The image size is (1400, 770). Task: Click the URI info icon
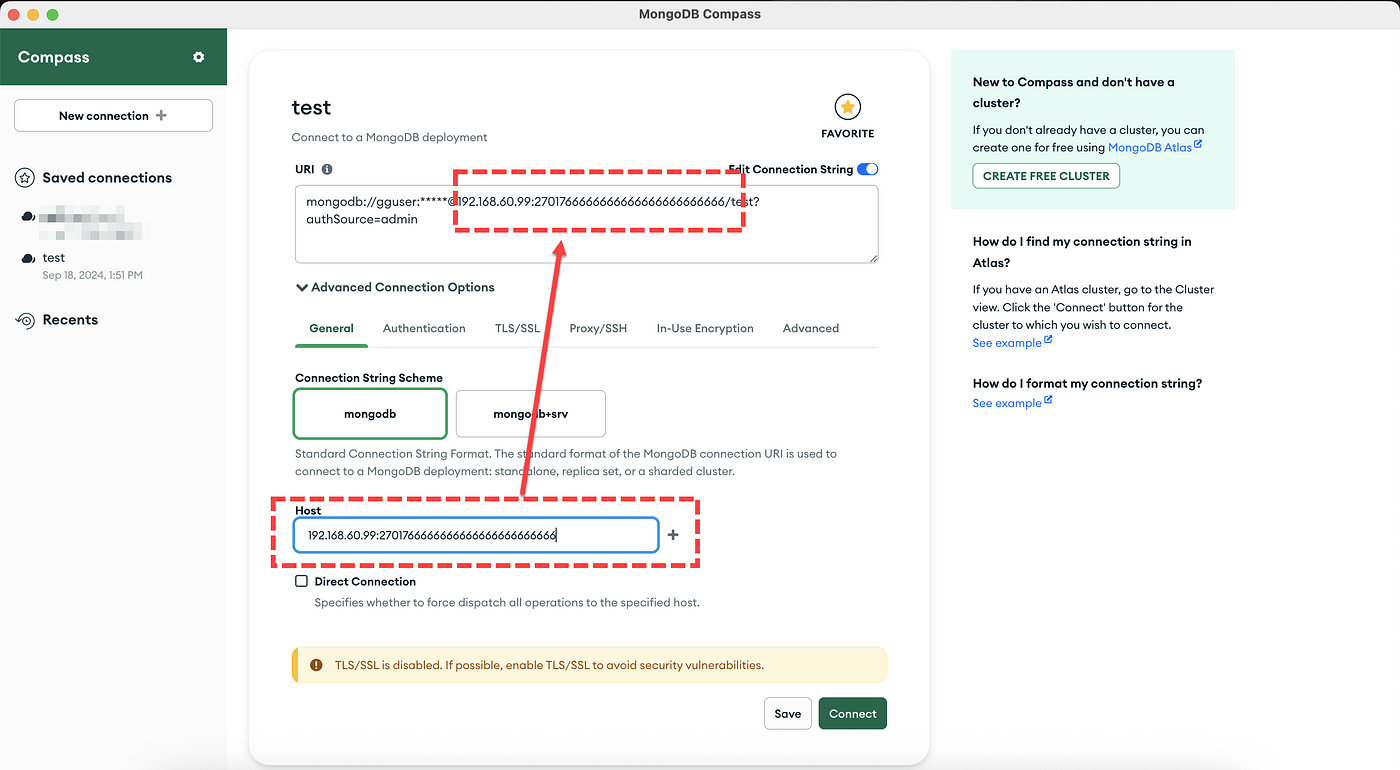pyautogui.click(x=327, y=170)
